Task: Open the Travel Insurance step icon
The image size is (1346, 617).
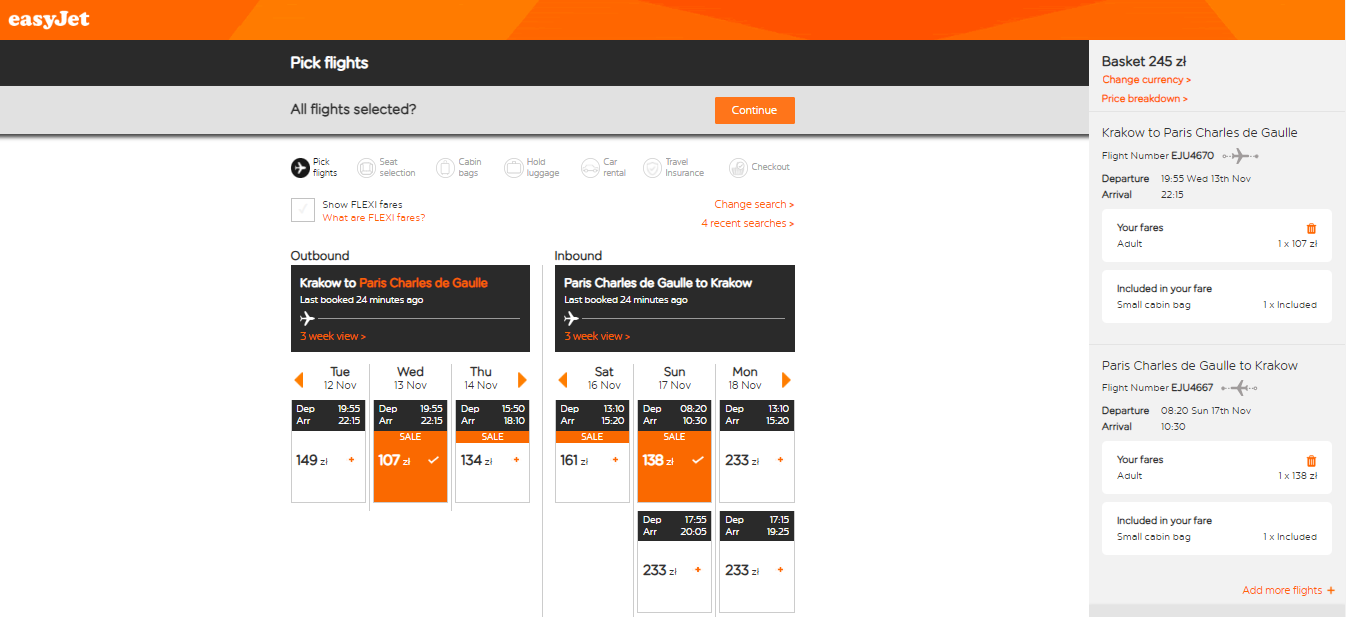Action: coord(652,168)
